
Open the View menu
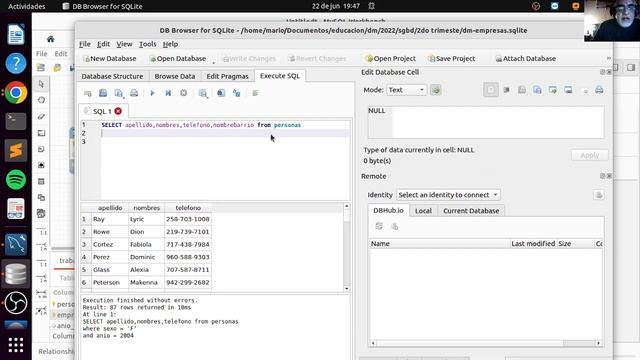124,44
